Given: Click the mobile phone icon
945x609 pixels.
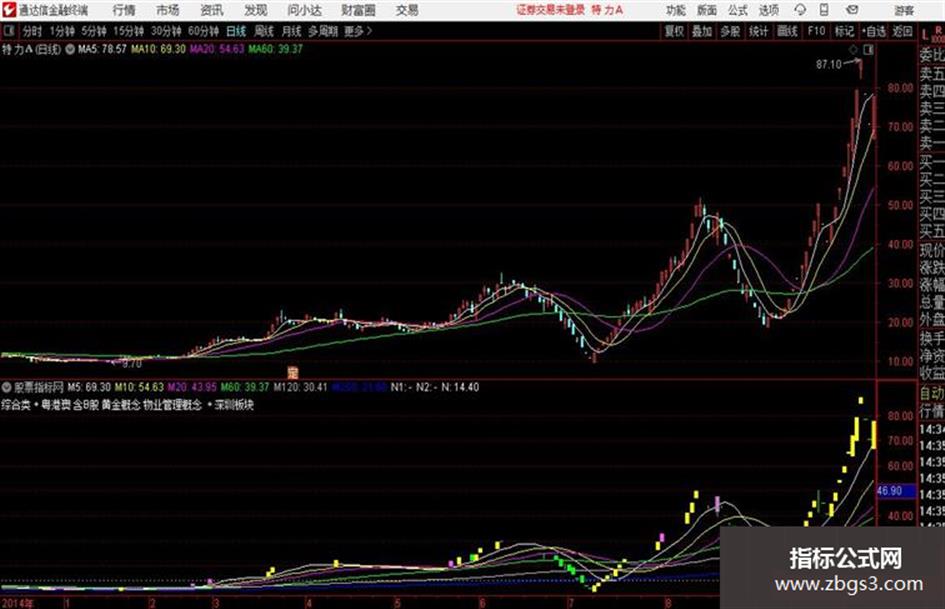Looking at the screenshot, I should pos(824,10).
